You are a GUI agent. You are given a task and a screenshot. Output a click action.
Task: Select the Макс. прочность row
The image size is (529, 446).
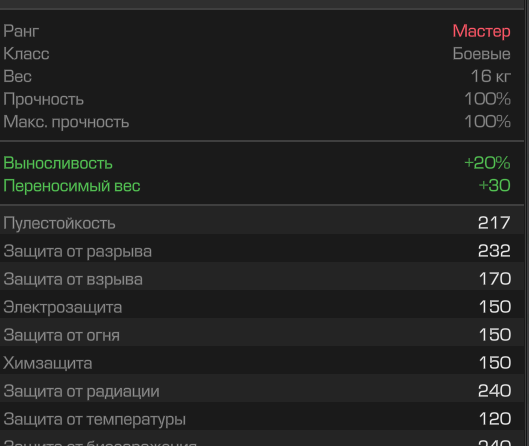point(262,121)
